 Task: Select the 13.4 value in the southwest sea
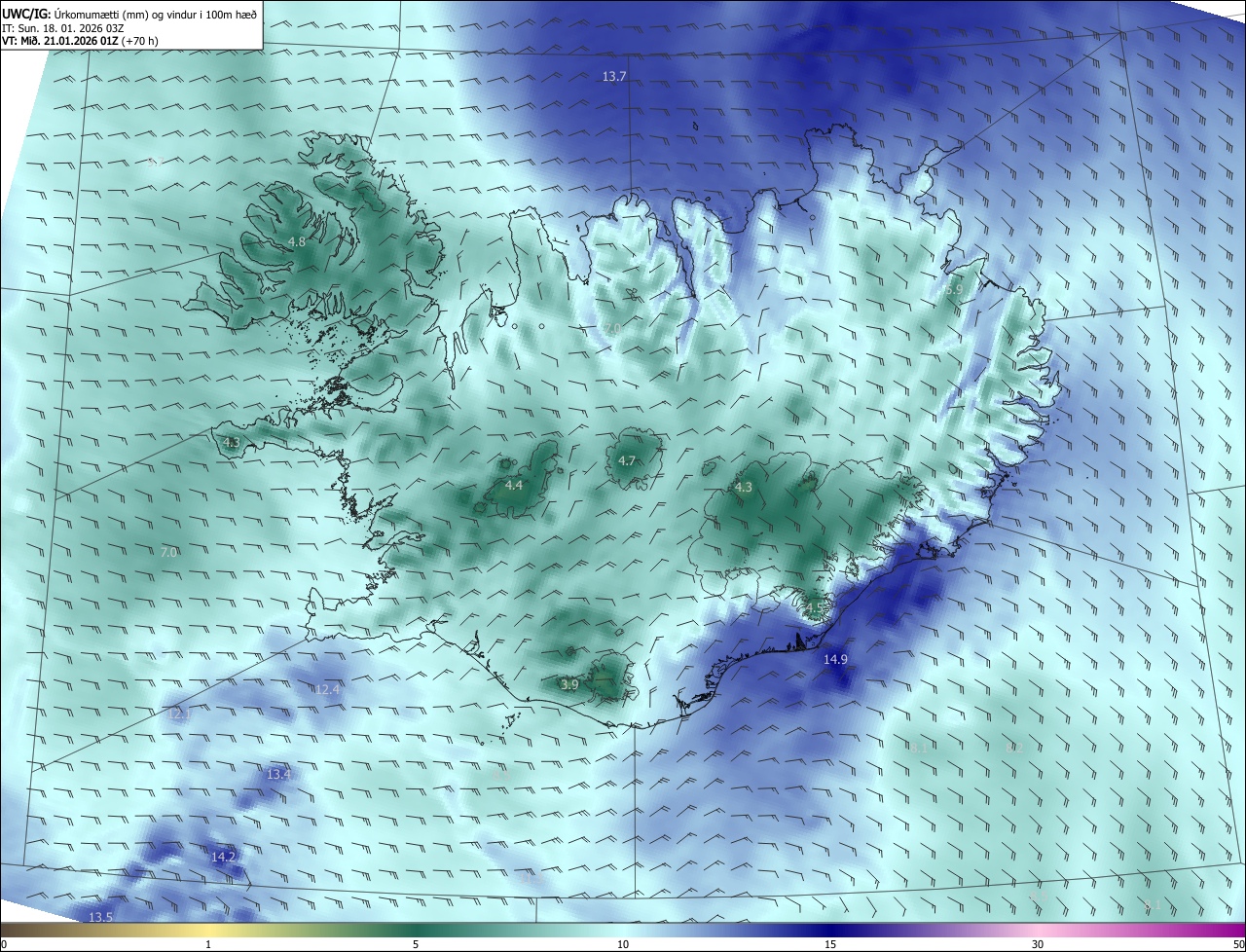pos(278,774)
